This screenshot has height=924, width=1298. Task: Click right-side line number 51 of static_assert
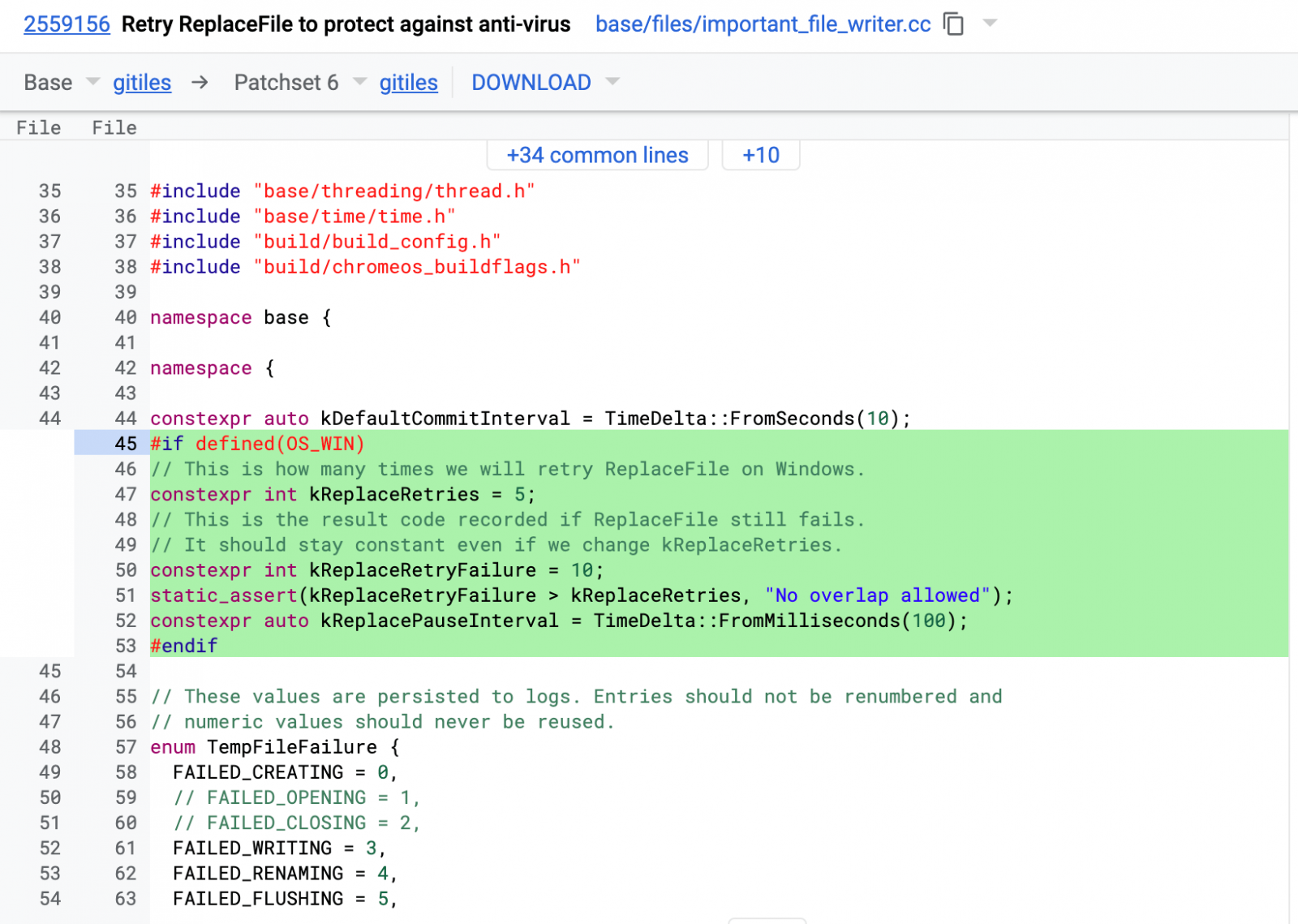(126, 595)
